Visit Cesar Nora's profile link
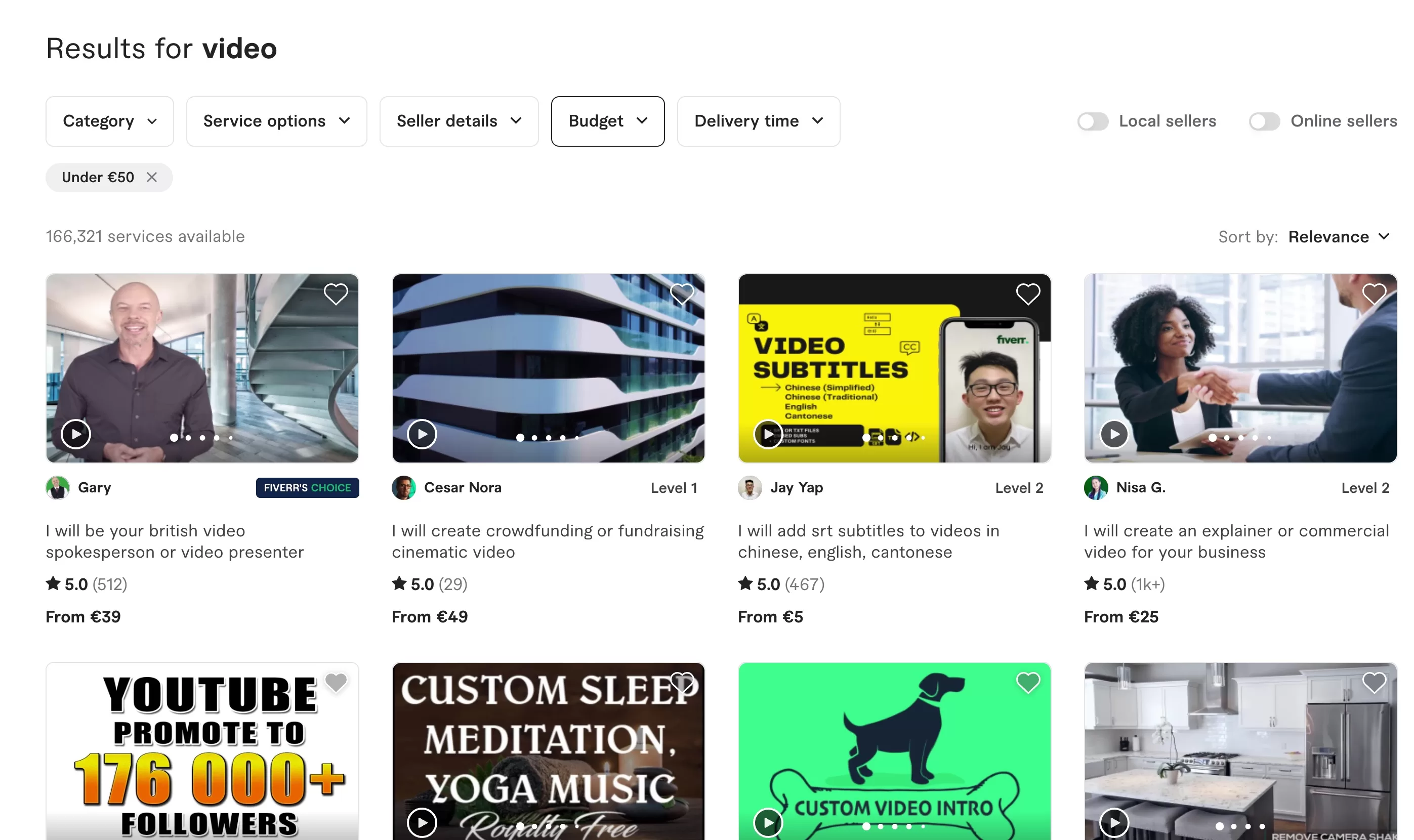1414x840 pixels. point(463,488)
